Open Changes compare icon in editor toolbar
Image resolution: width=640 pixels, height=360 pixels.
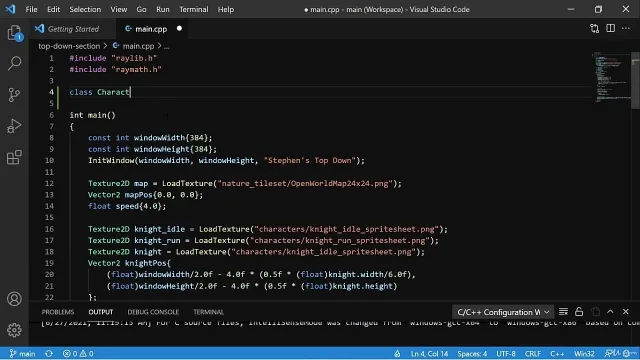594,29
